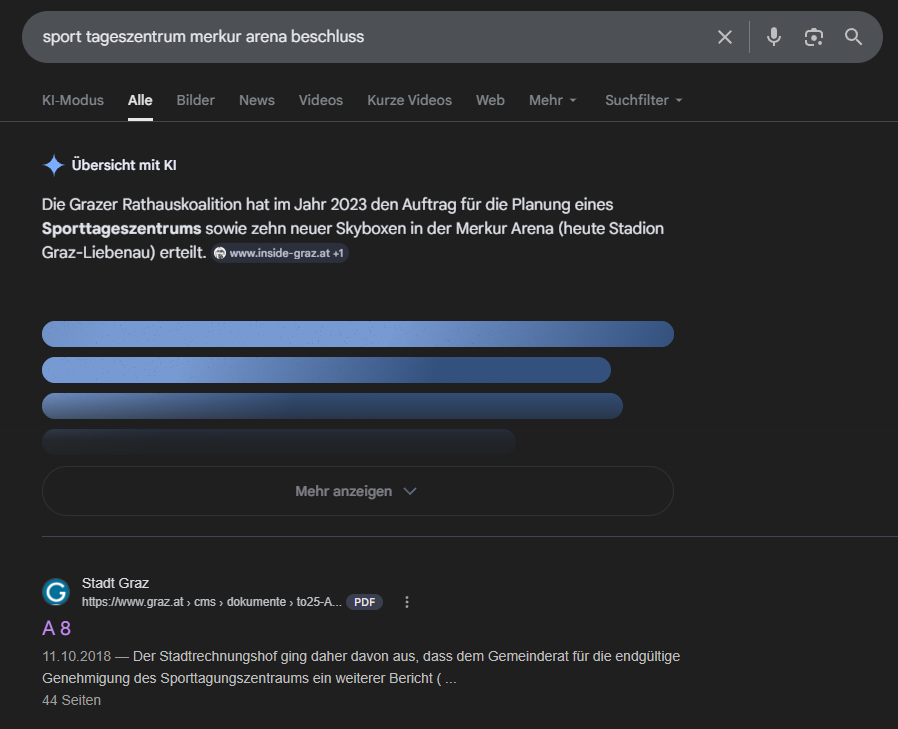Screen dimensions: 898x729
Task: Switch to the KI-Modus tab
Action: [x=73, y=100]
